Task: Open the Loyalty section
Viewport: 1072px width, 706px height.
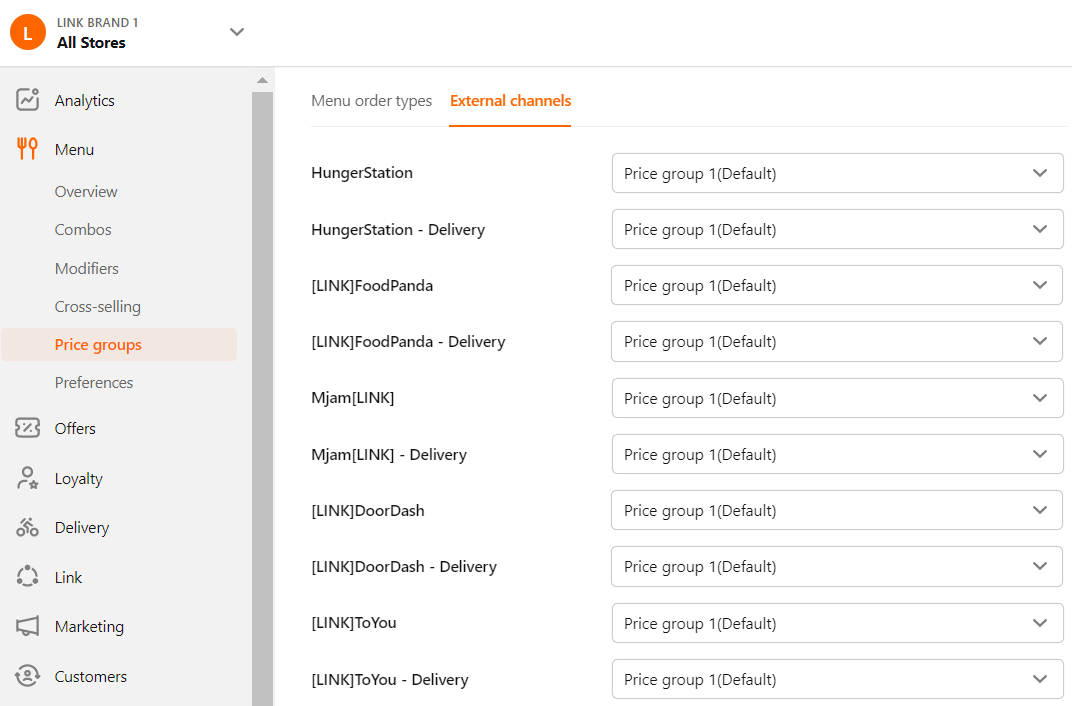Action: coord(79,478)
